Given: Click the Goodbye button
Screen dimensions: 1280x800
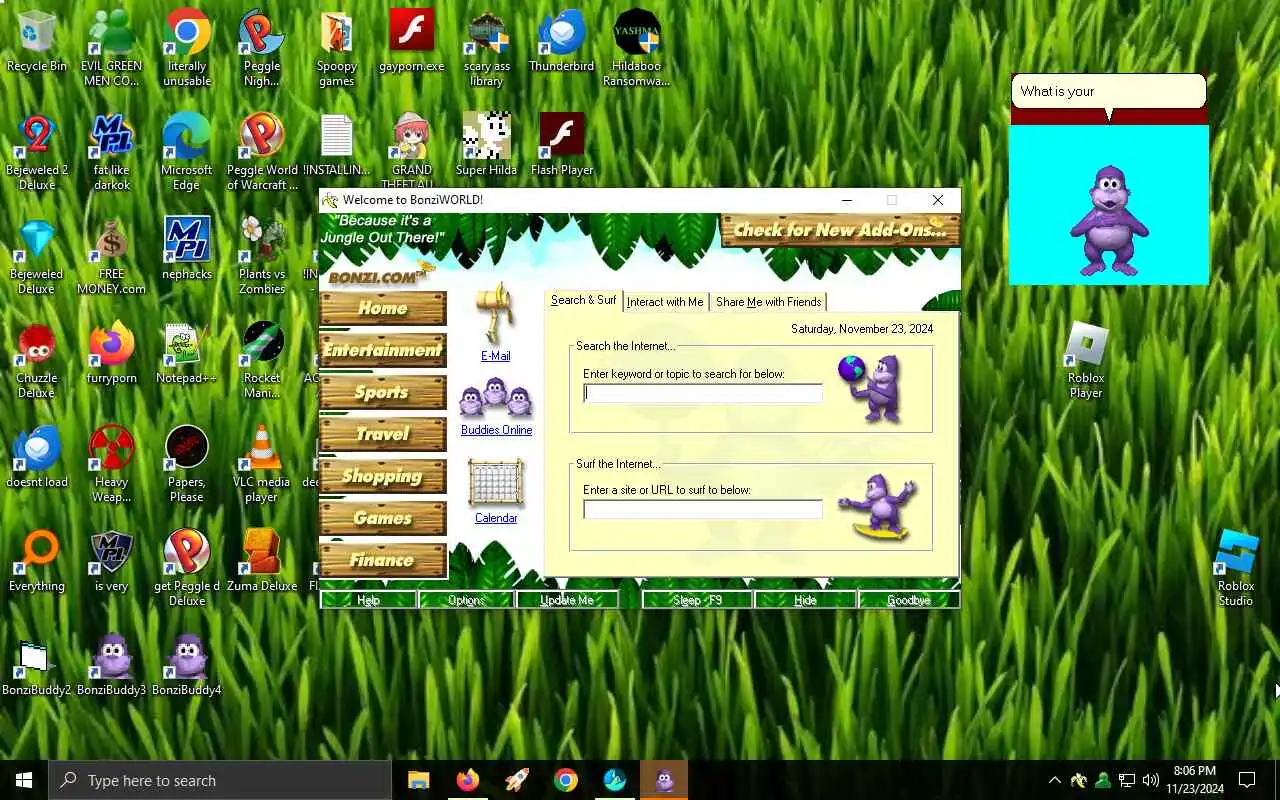Looking at the screenshot, I should (908, 600).
